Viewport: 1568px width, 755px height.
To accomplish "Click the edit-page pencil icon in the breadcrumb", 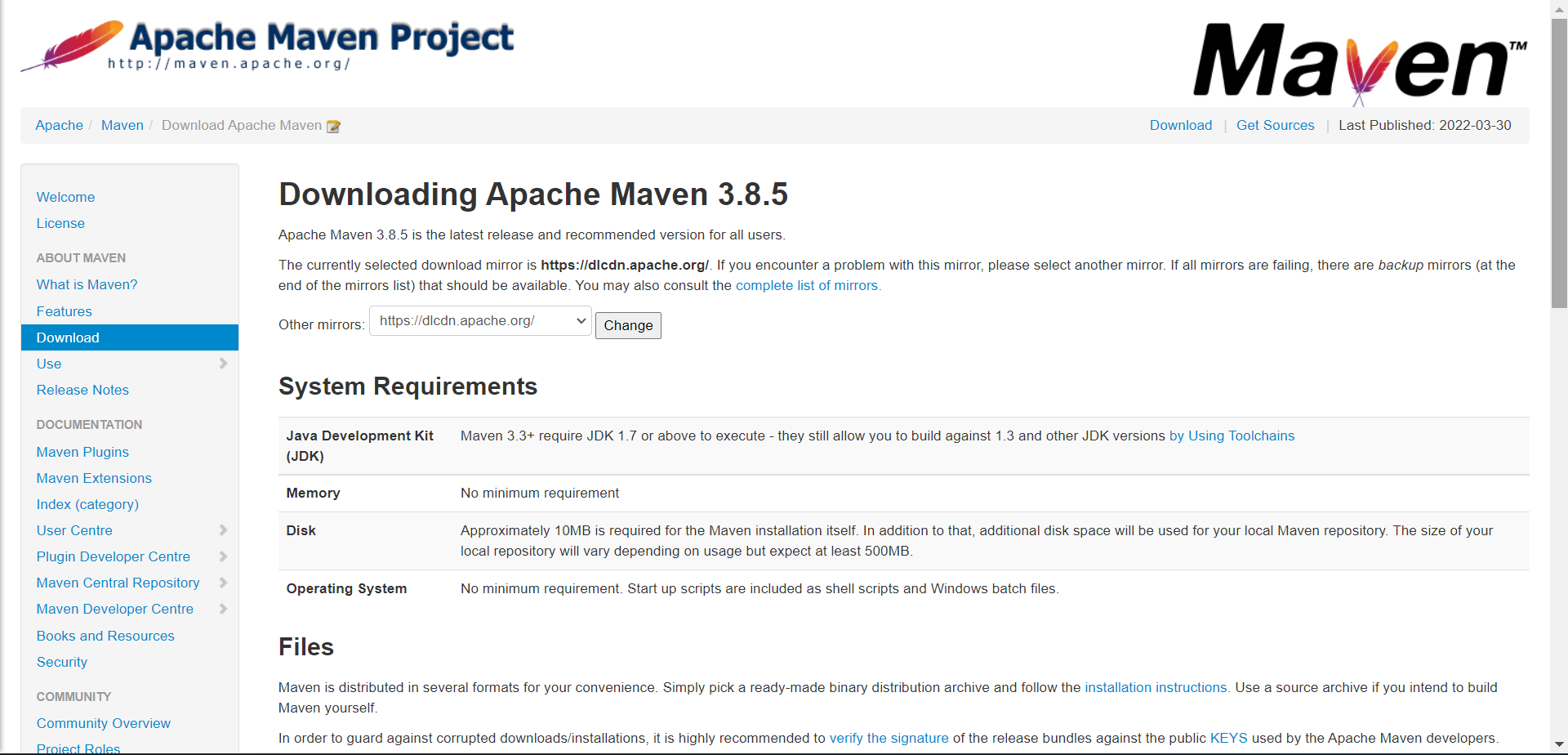I will 333,127.
